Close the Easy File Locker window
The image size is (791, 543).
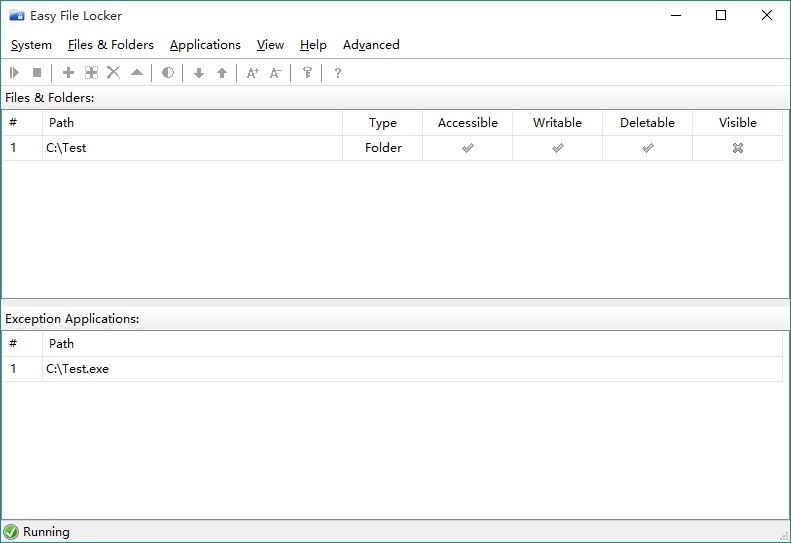pos(767,15)
